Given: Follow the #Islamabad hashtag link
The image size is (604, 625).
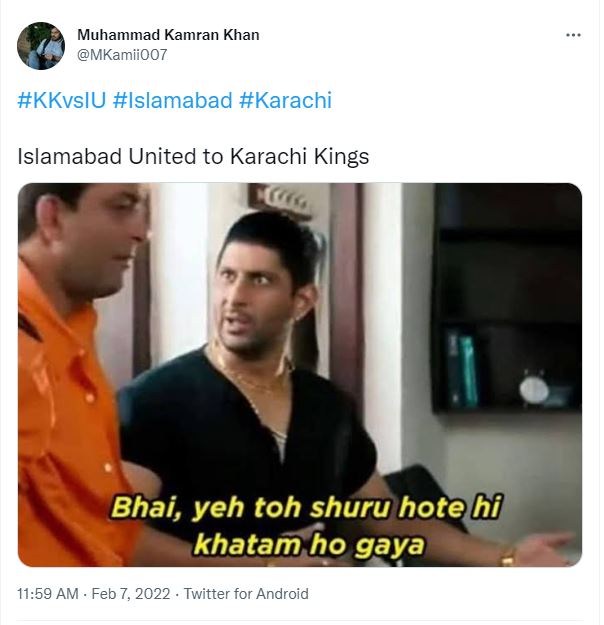Looking at the screenshot, I should [x=172, y=100].
